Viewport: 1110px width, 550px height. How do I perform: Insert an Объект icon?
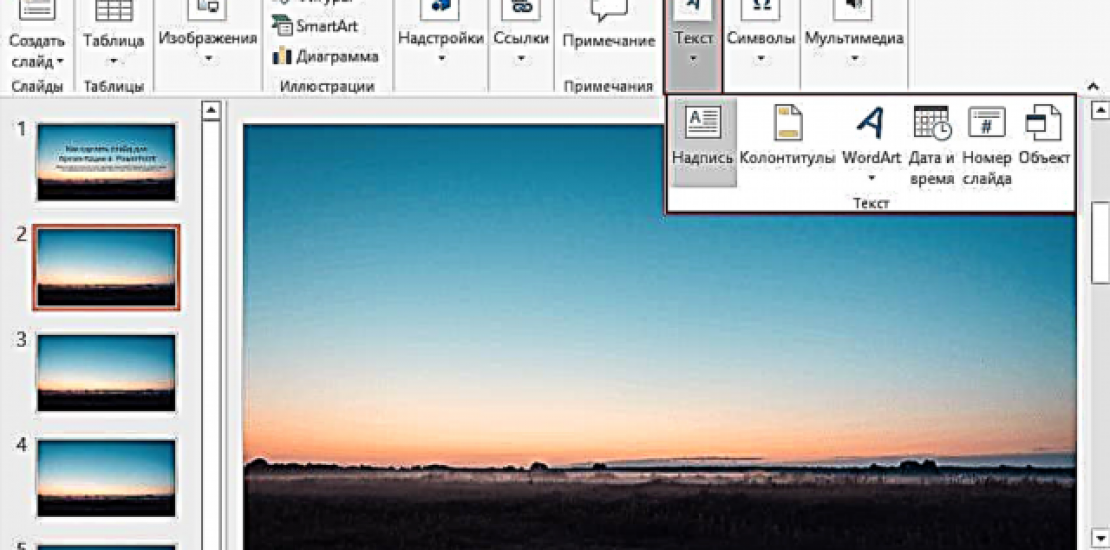tap(1044, 124)
